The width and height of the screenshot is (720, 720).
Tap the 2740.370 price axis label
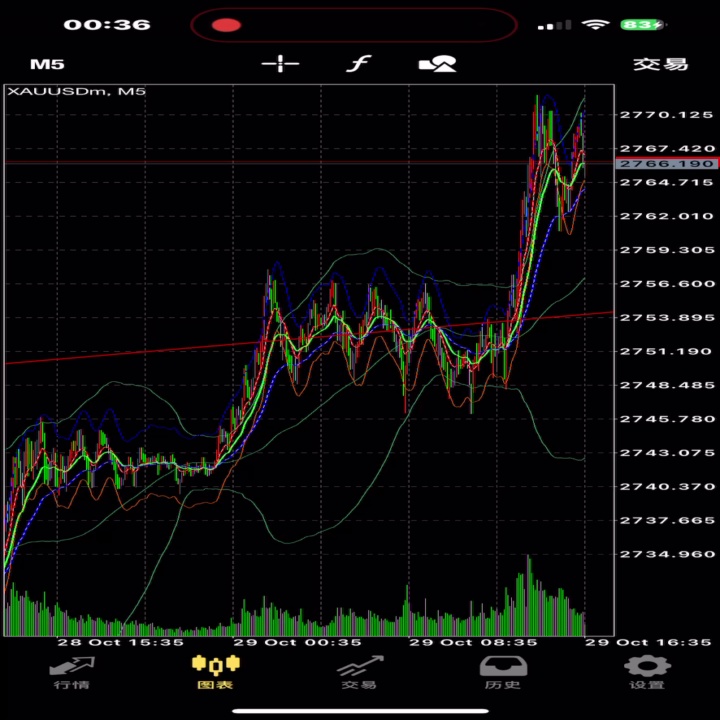(667, 487)
